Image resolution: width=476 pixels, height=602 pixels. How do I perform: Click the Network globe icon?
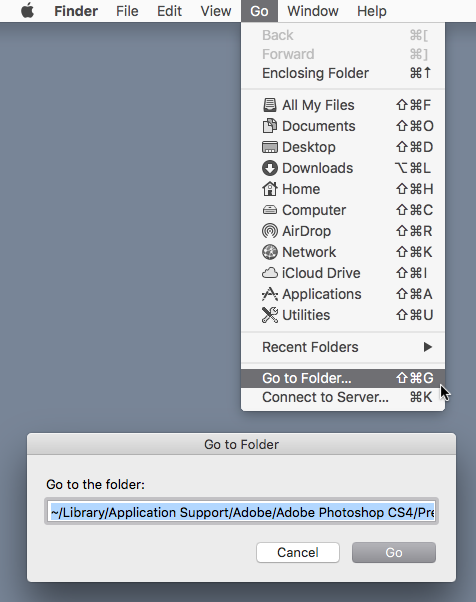point(269,252)
